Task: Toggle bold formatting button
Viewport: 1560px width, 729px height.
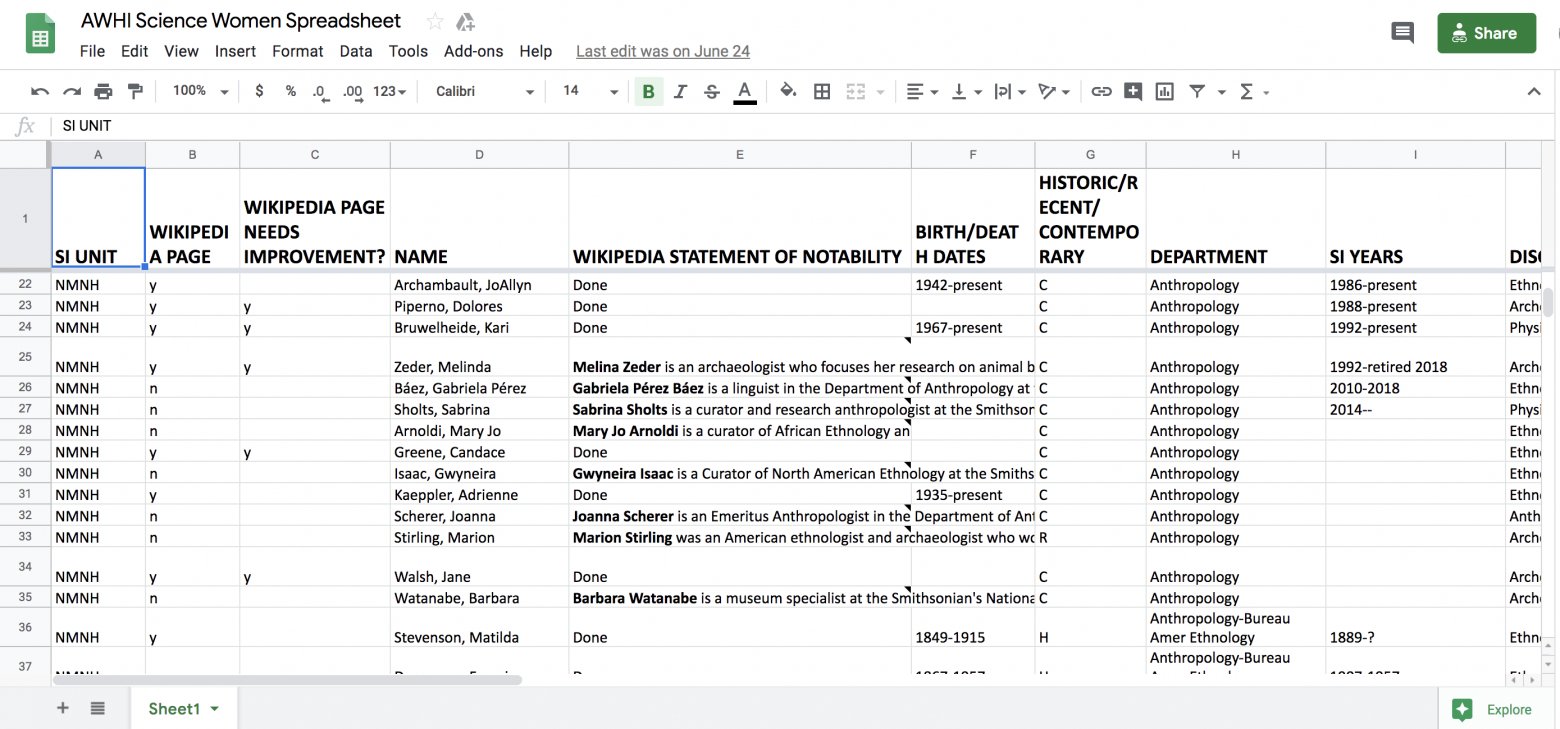Action: (648, 91)
